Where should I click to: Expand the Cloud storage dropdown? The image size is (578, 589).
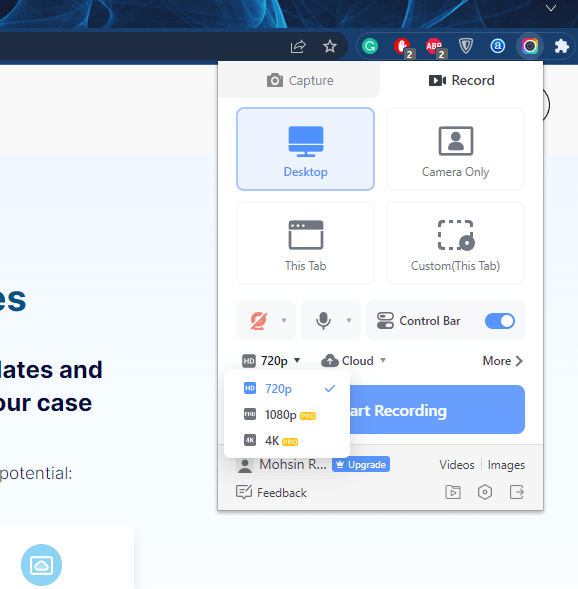pyautogui.click(x=353, y=361)
